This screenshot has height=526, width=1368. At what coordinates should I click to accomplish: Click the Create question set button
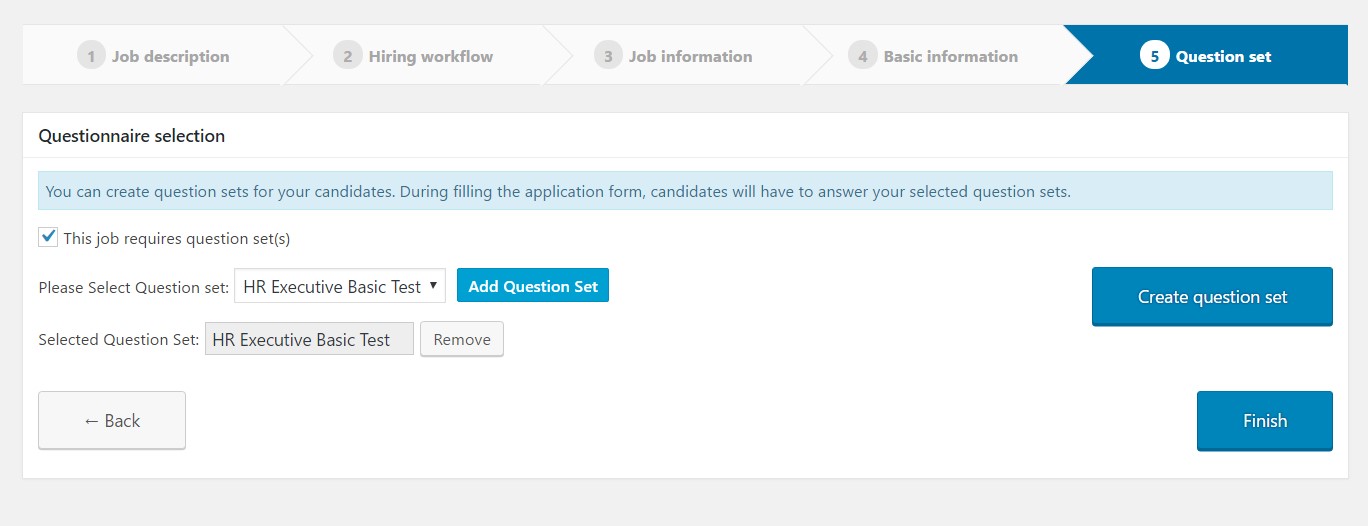click(x=1212, y=297)
